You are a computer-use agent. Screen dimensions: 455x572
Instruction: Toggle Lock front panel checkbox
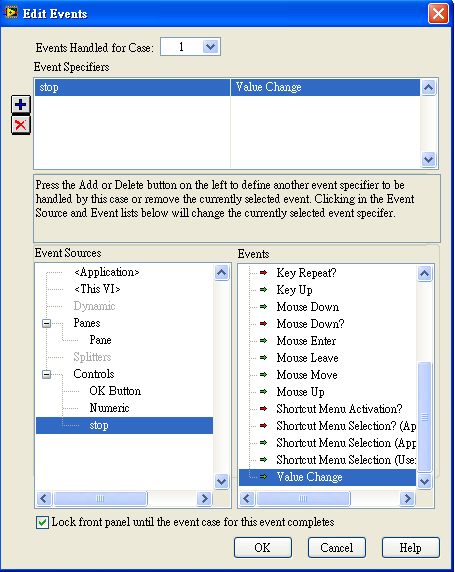(x=42, y=522)
